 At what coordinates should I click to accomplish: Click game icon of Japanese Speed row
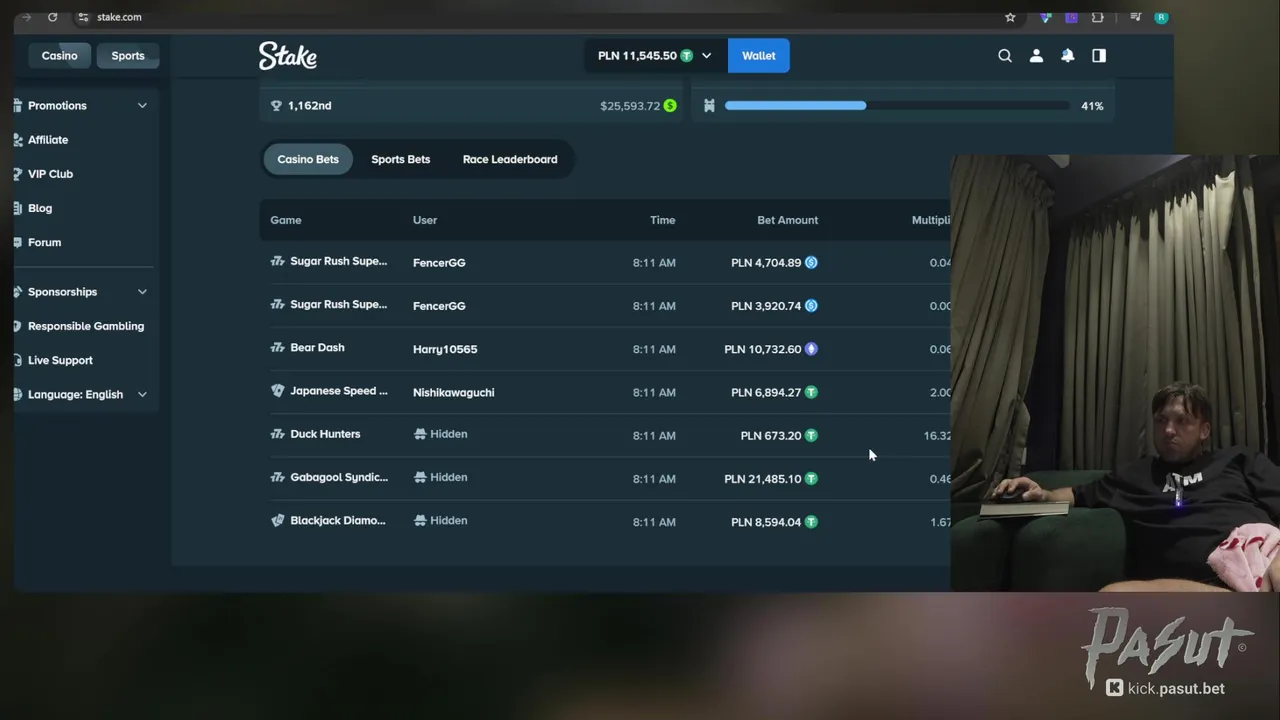click(278, 391)
